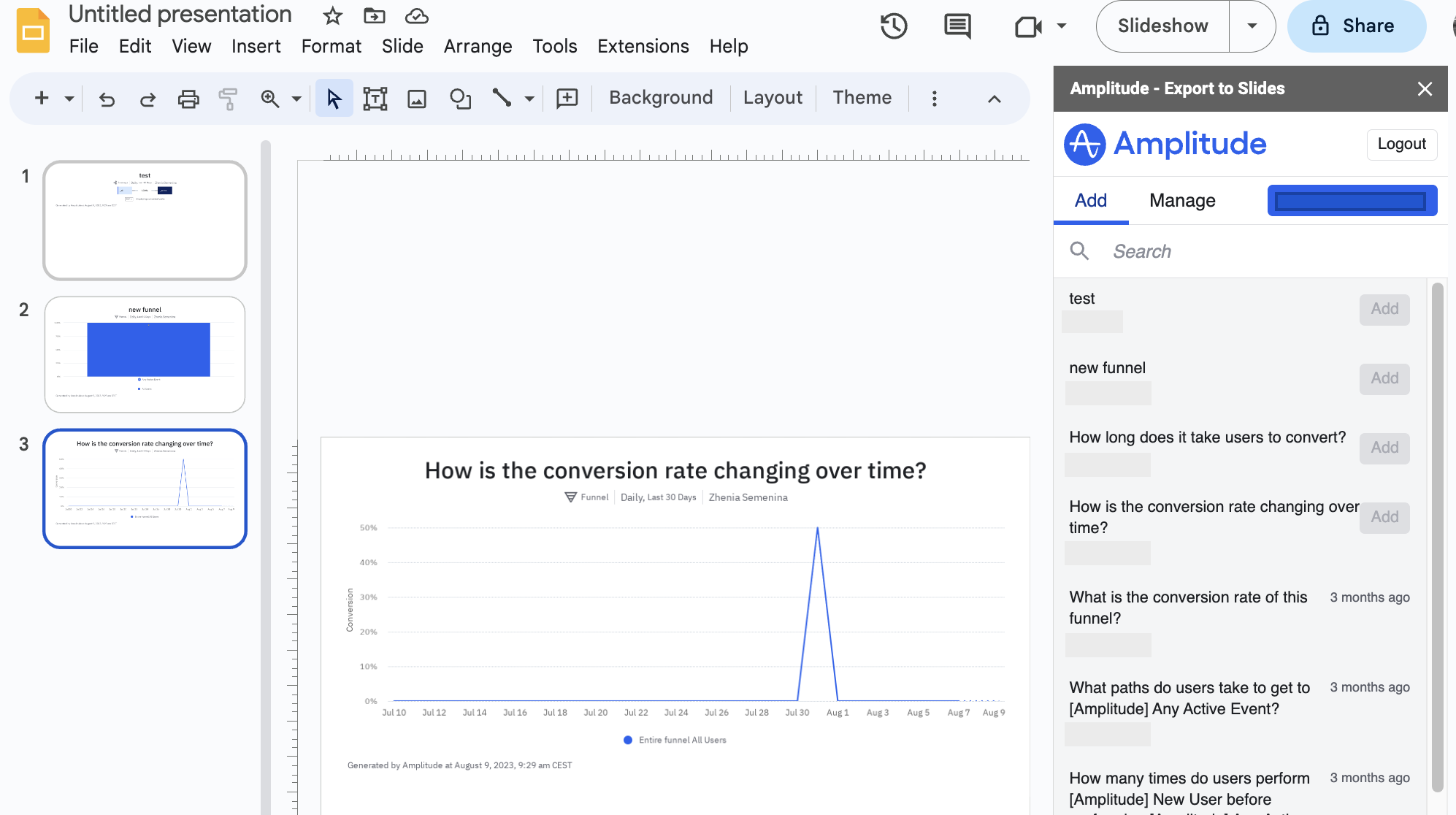Open the version history clock icon
The width and height of the screenshot is (1456, 815).
(x=893, y=26)
